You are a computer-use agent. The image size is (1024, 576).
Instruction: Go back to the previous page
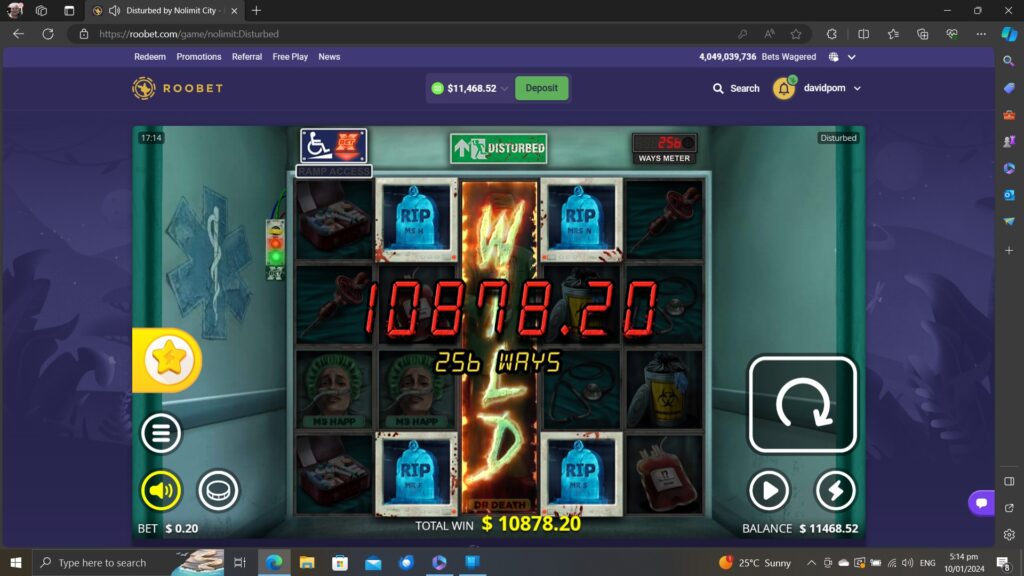click(x=18, y=34)
